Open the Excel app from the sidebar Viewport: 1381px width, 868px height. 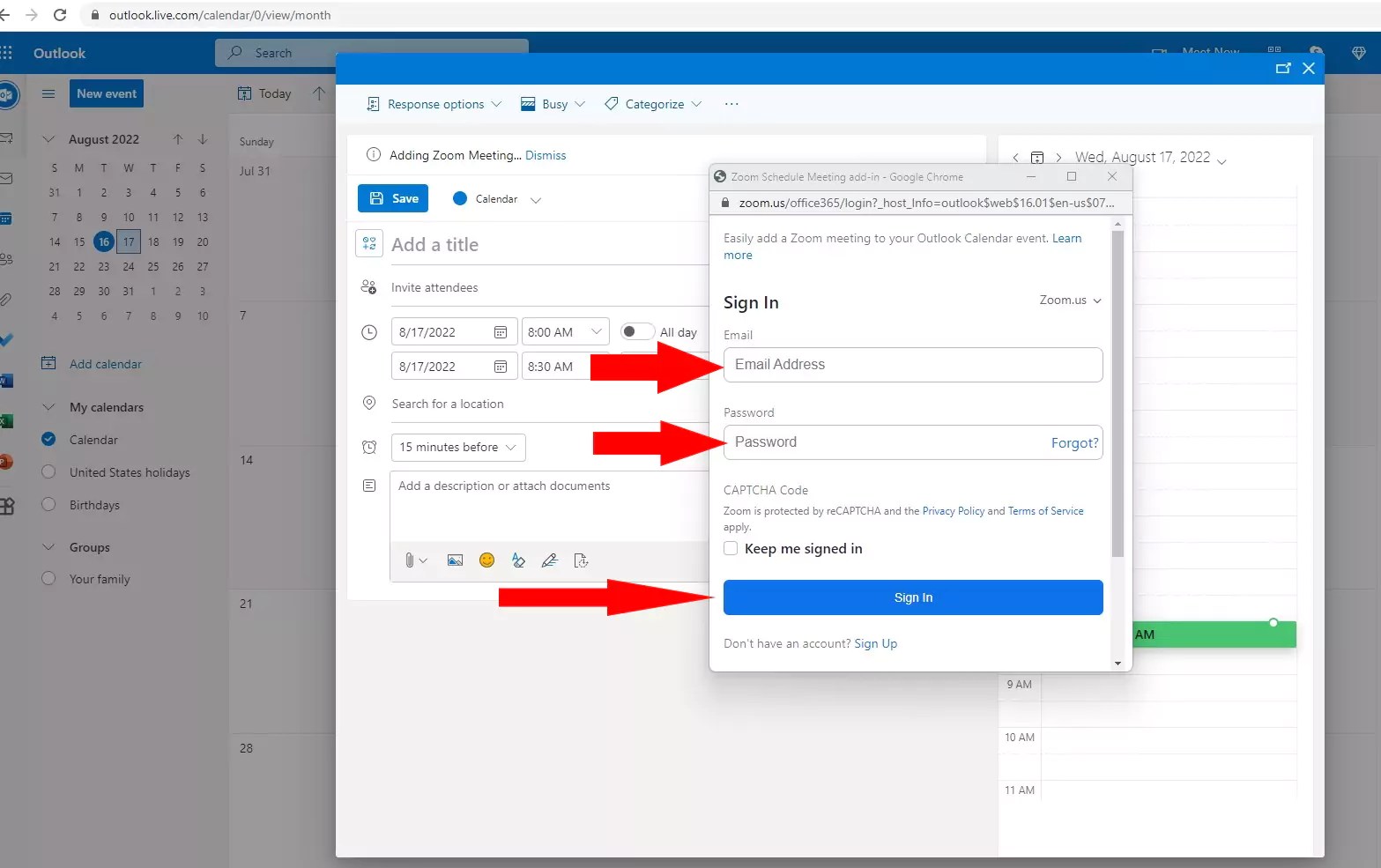(7, 421)
